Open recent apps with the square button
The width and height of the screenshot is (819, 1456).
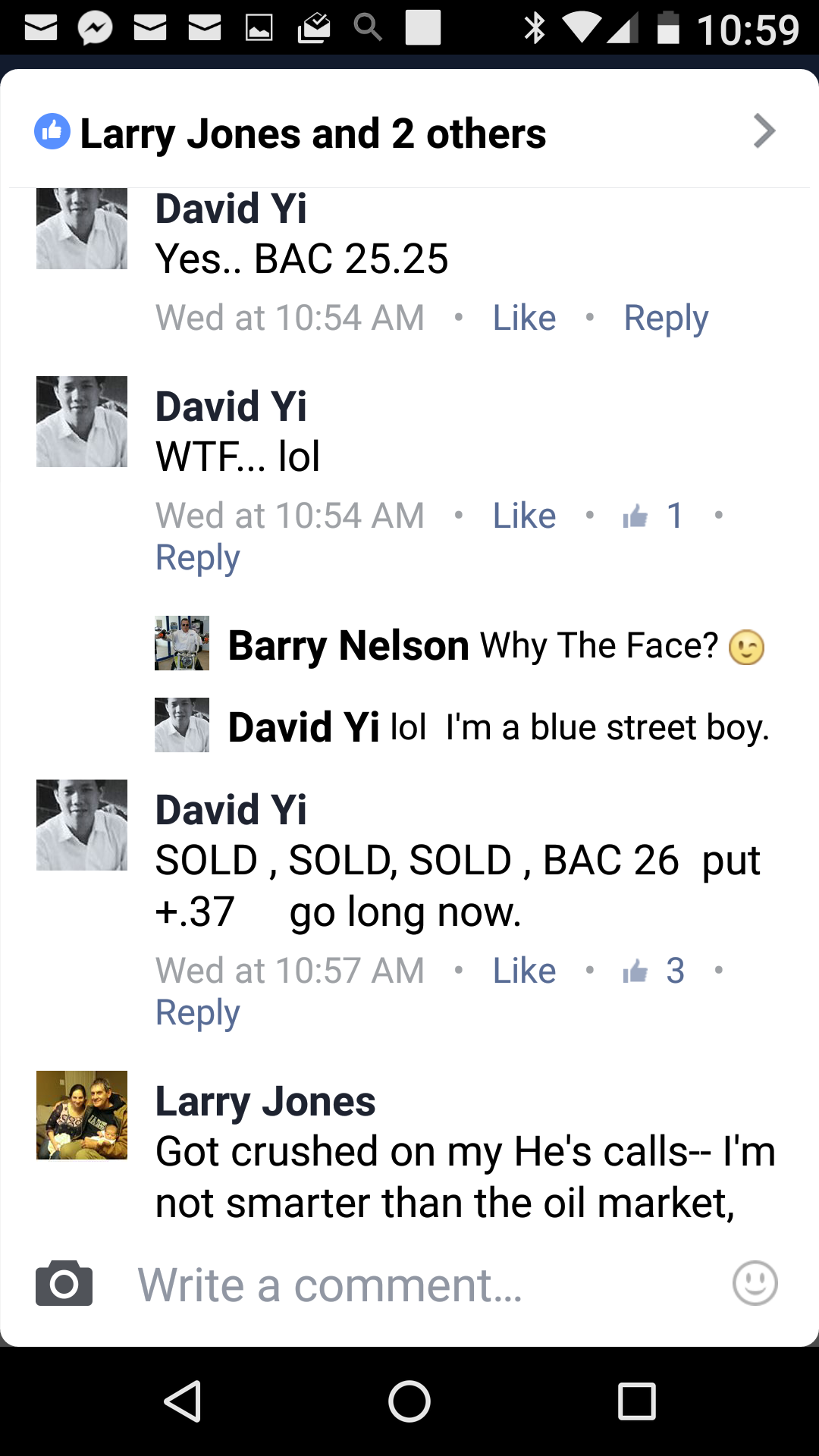(x=637, y=1401)
